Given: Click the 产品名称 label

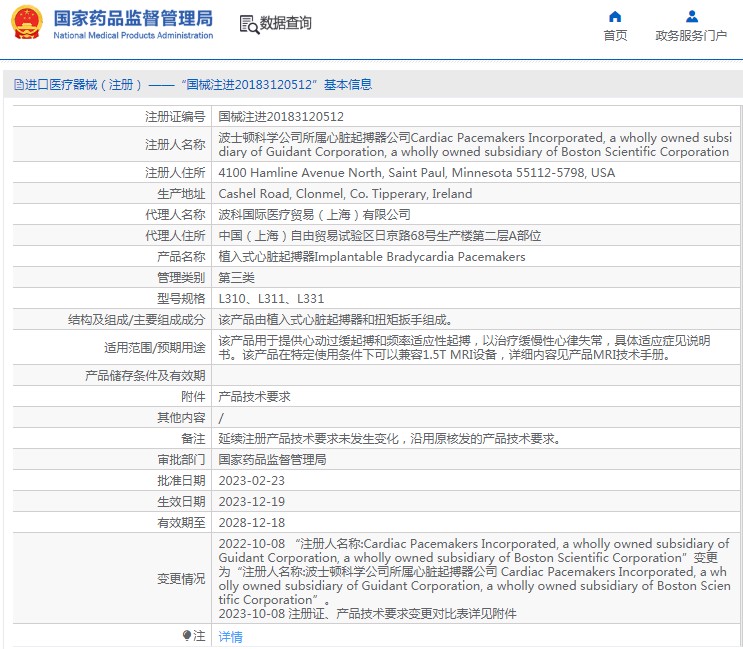Looking at the screenshot, I should click(181, 256).
